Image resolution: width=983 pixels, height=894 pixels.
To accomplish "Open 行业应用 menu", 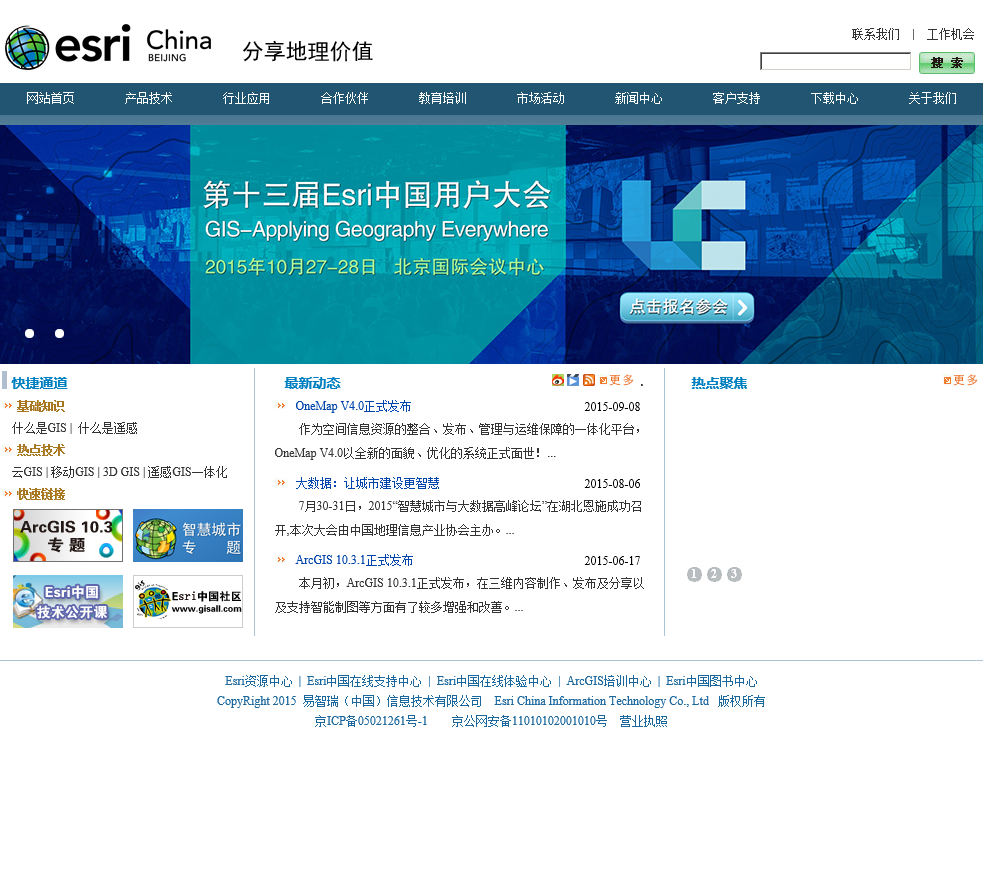I will coord(246,98).
